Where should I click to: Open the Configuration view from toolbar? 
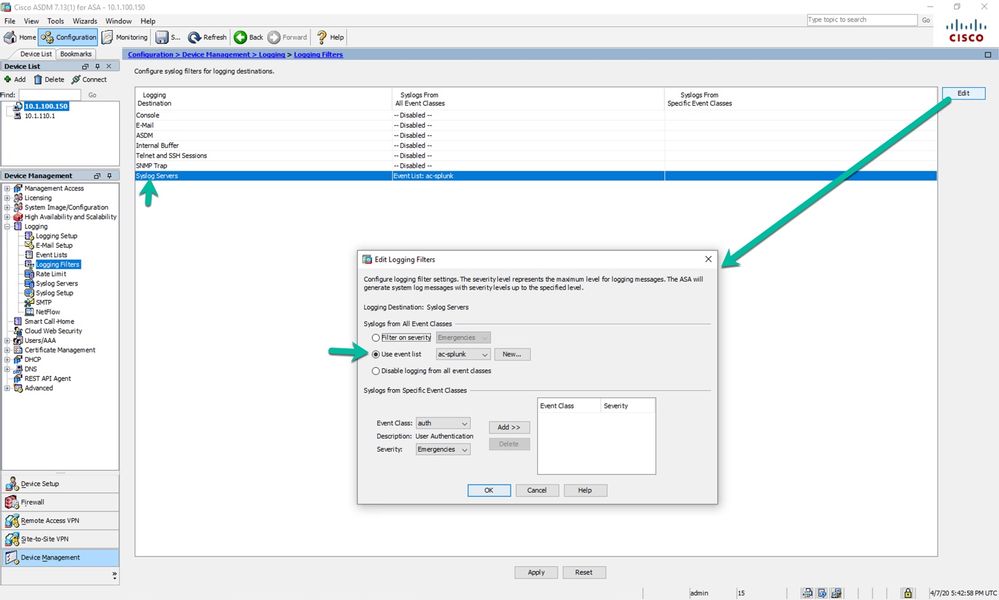pos(68,37)
